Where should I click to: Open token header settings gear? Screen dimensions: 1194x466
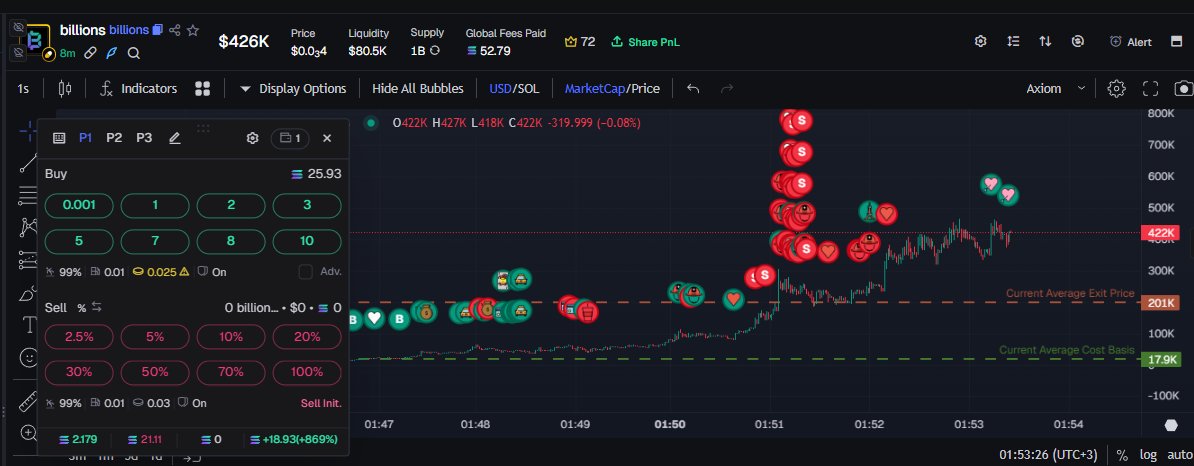(x=981, y=41)
